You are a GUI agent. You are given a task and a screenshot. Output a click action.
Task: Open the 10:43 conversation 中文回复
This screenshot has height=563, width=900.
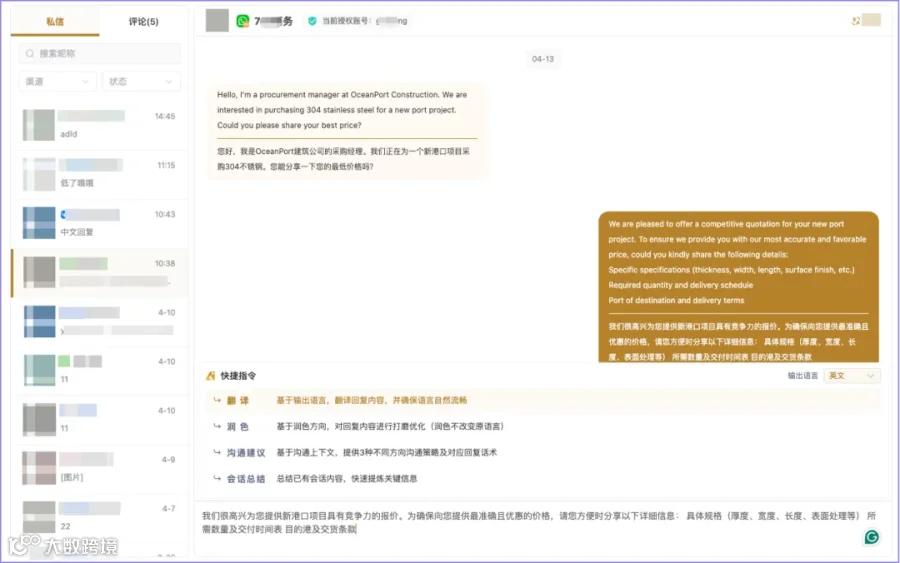pos(100,223)
